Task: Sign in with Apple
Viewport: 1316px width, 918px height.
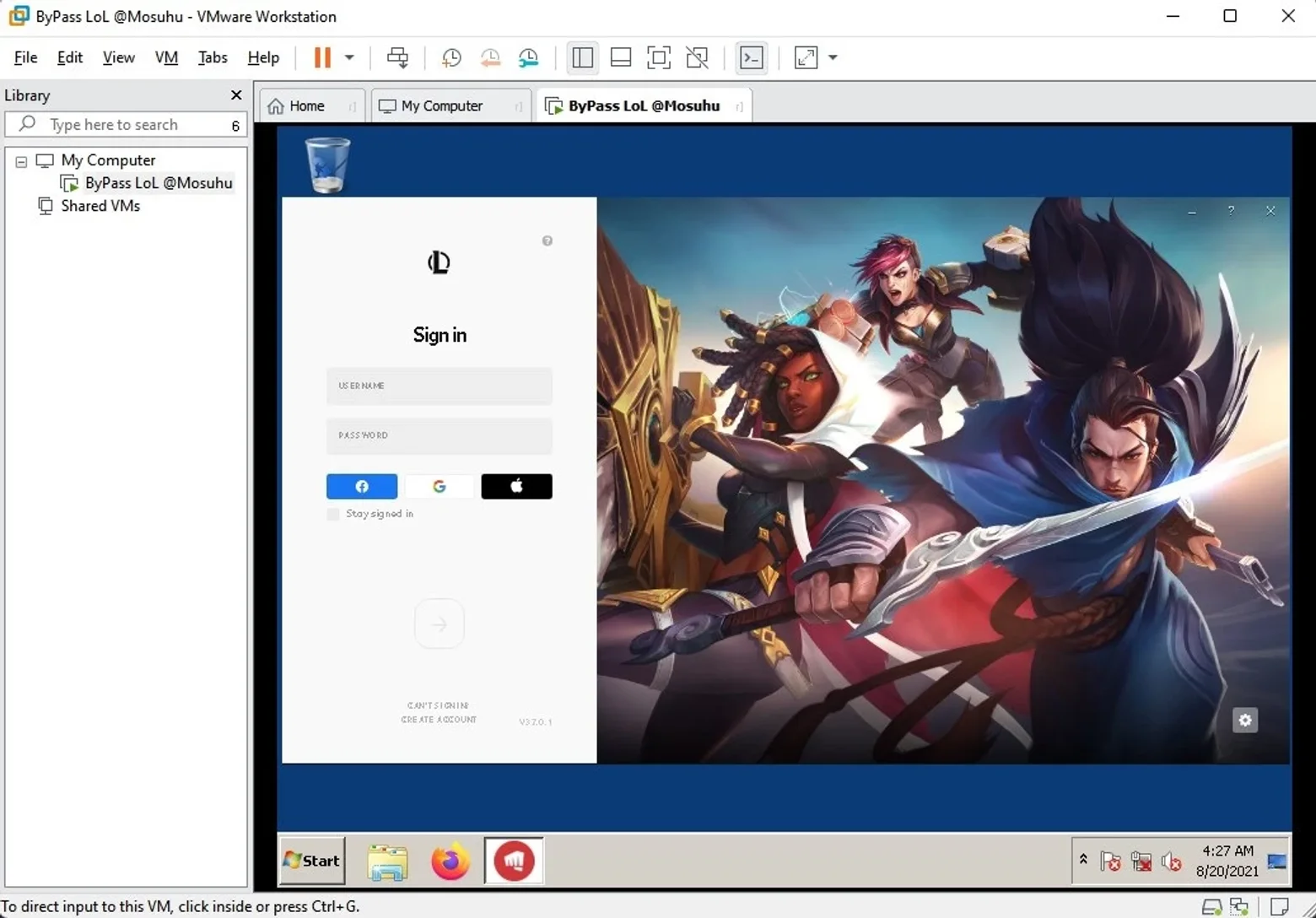Action: [517, 487]
